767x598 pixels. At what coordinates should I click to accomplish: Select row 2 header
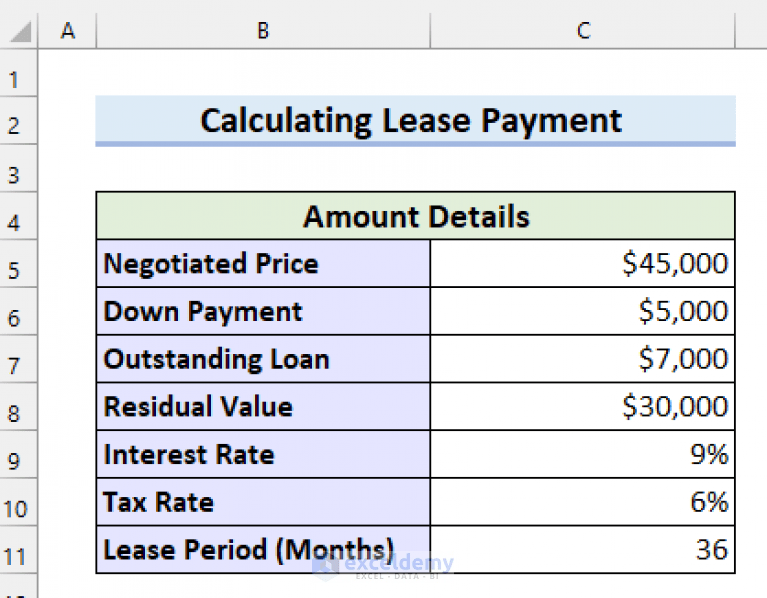[18, 120]
